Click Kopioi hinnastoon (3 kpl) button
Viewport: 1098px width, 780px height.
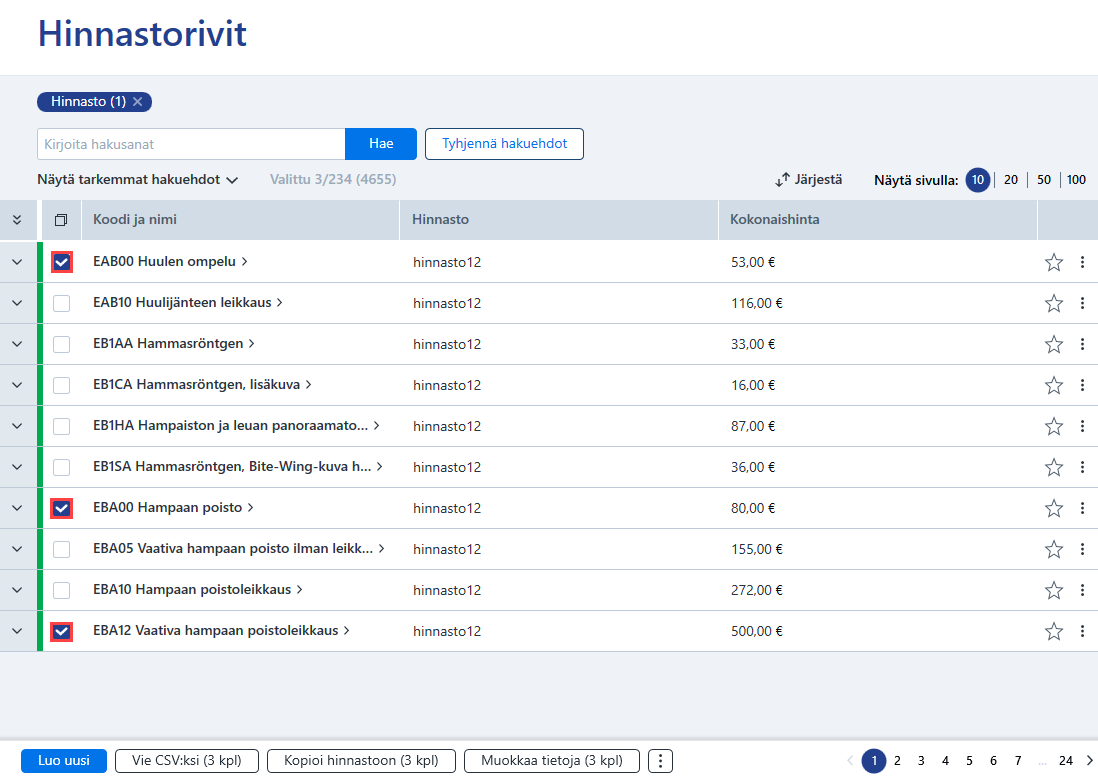[x=361, y=761]
